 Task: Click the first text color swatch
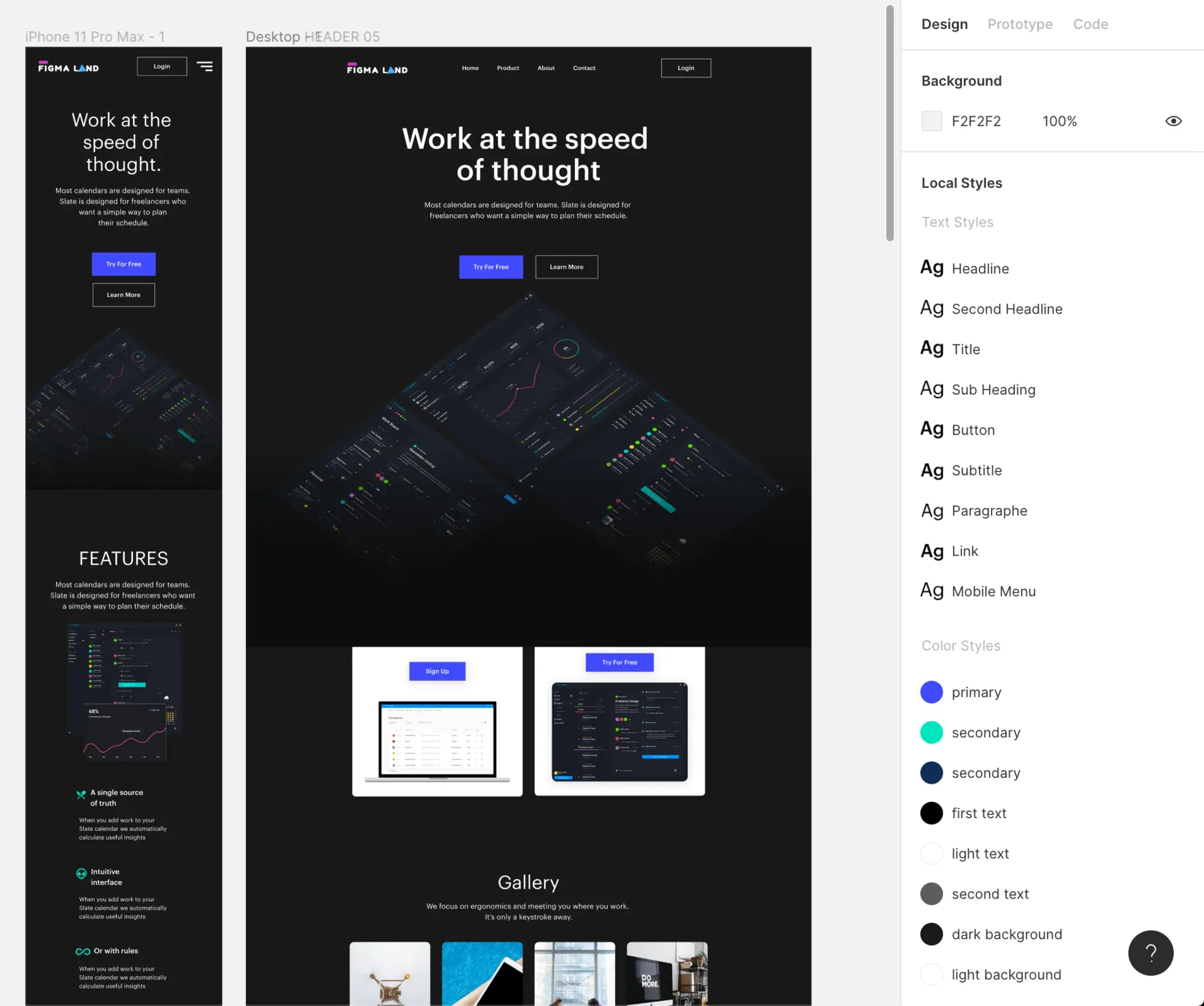(931, 813)
